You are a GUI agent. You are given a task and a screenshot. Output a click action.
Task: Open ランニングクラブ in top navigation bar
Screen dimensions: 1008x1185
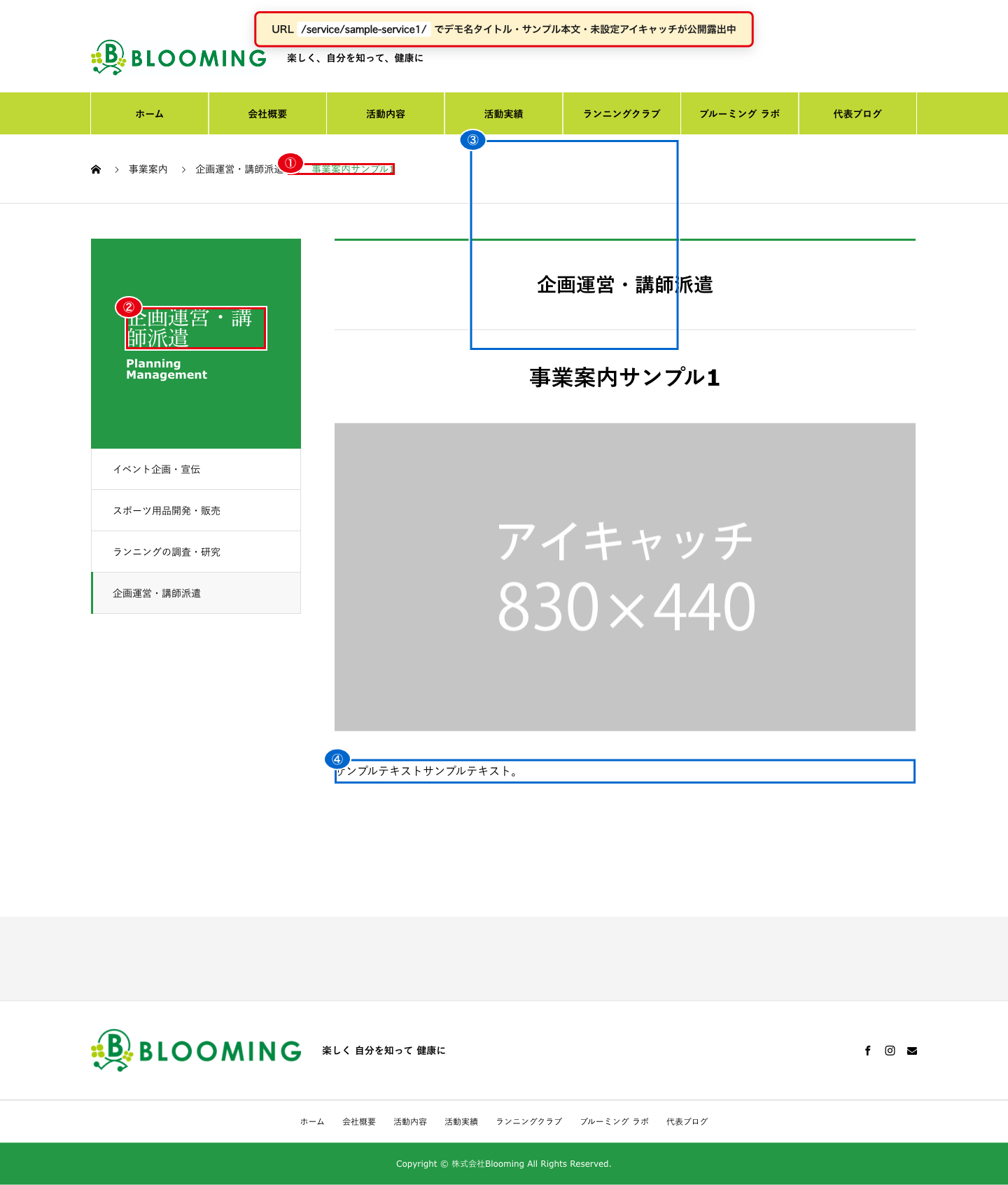click(622, 113)
